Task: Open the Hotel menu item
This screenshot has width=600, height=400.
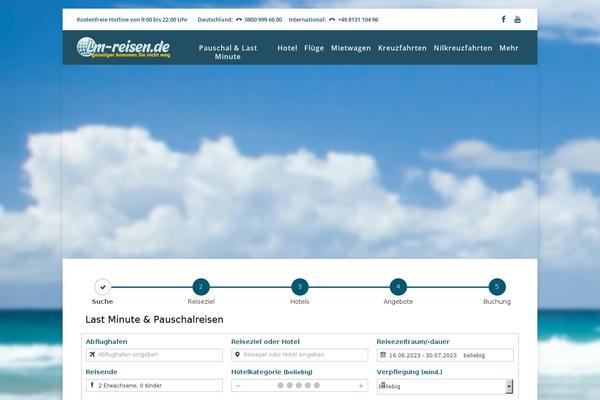Action: point(287,48)
